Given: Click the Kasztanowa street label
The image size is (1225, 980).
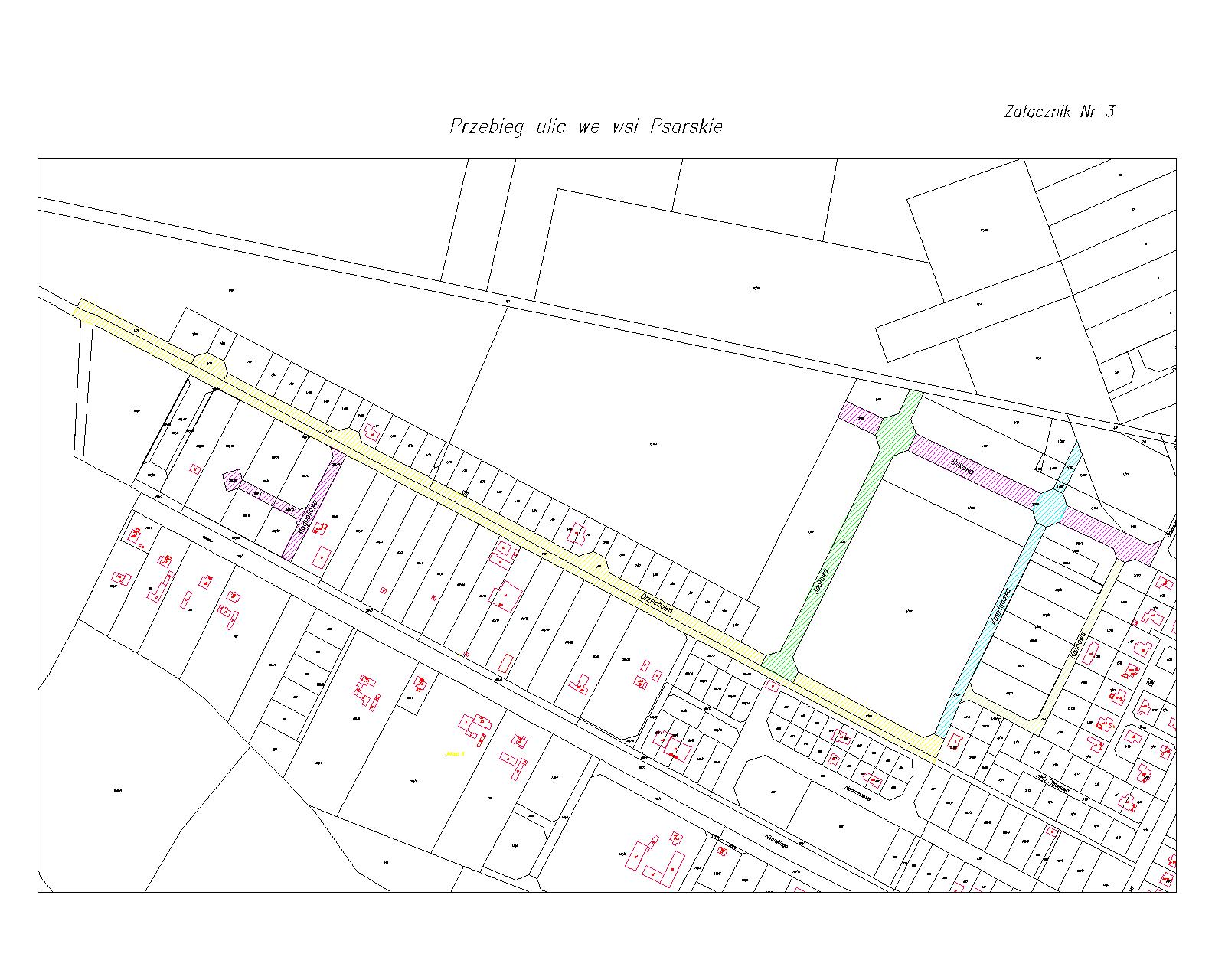Looking at the screenshot, I should coord(1003,608).
